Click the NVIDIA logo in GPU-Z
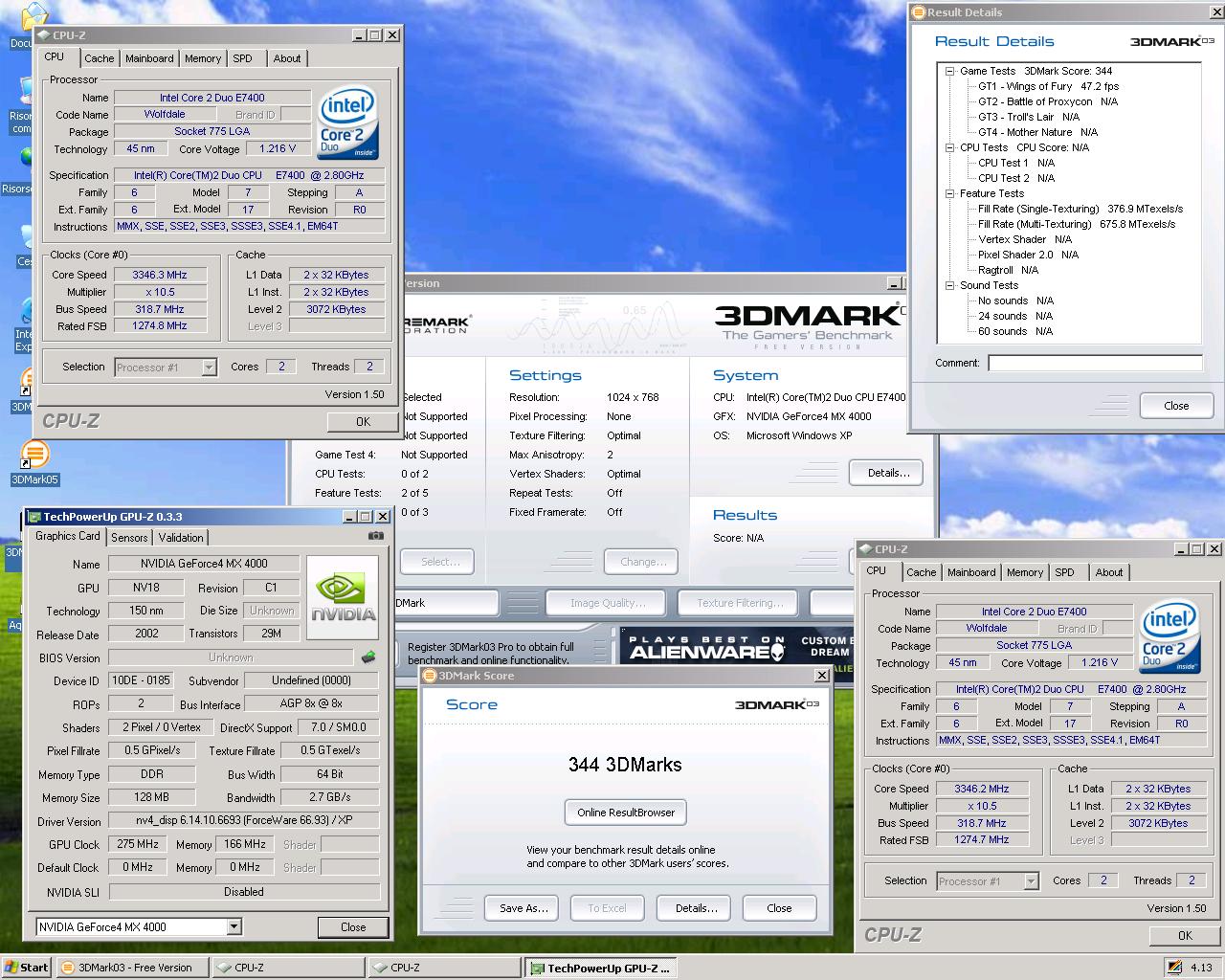Viewport: 1225px width, 980px height. click(x=343, y=598)
